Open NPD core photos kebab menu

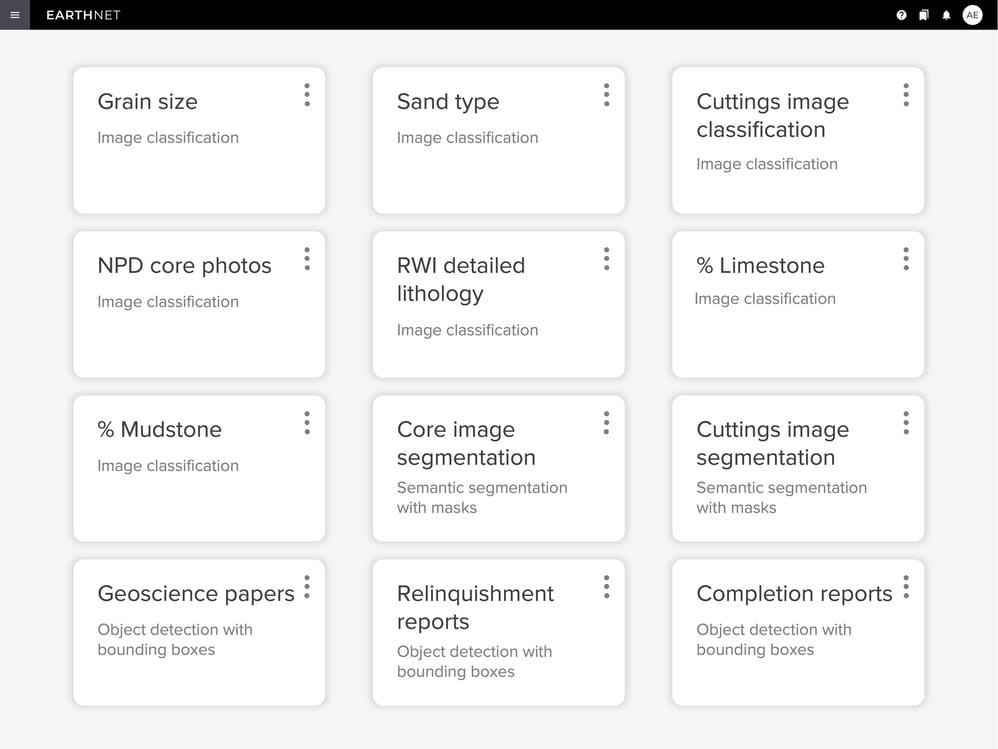[307, 259]
